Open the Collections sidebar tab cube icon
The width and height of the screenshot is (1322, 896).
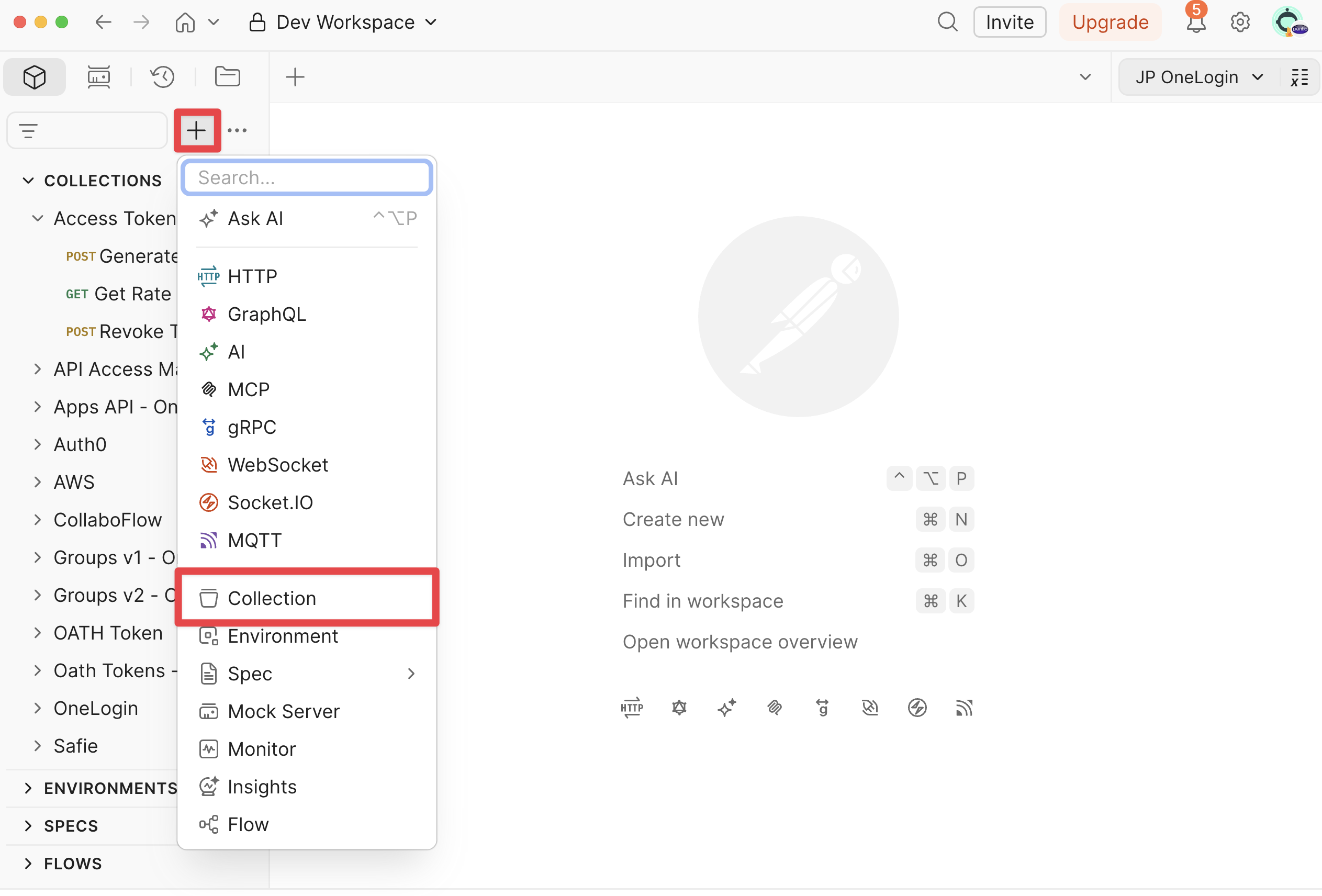[x=35, y=77]
